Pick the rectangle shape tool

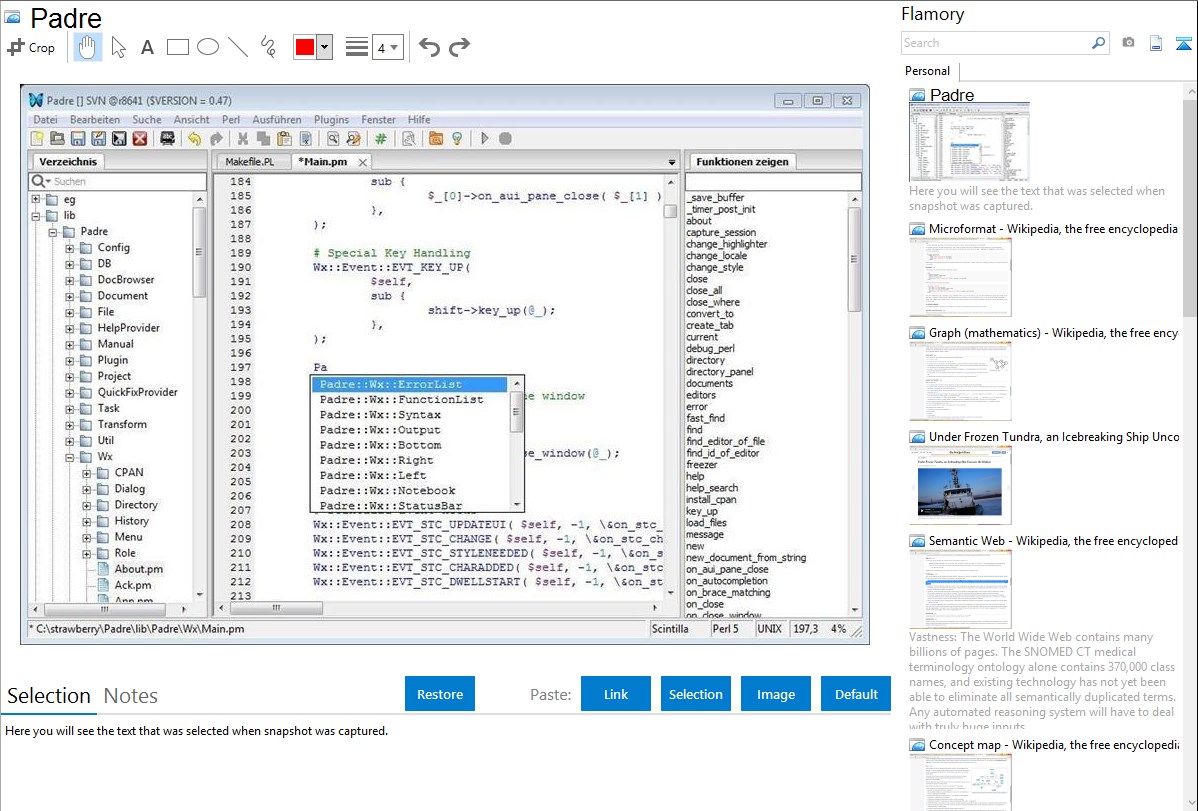178,47
